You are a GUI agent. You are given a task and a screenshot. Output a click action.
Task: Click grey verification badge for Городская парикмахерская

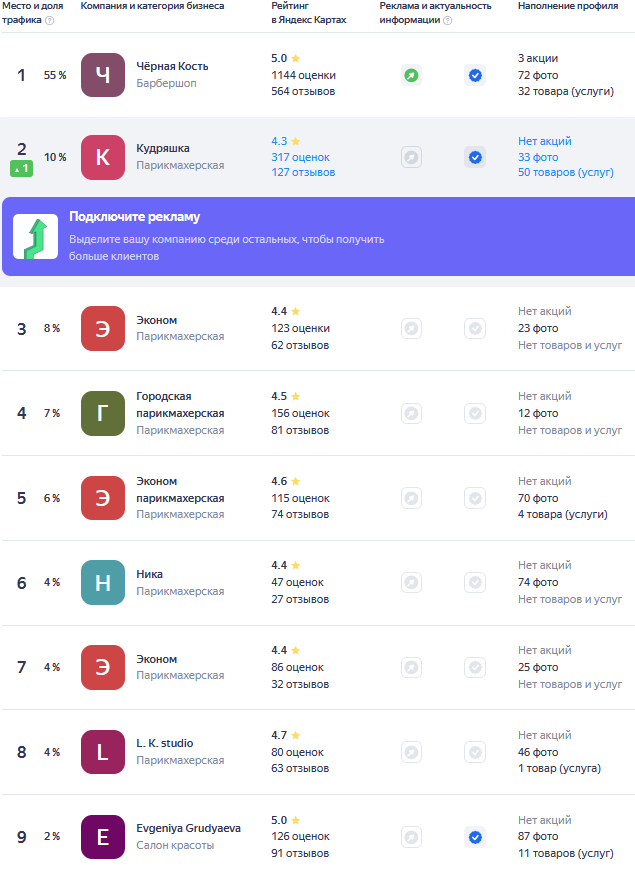pos(475,414)
